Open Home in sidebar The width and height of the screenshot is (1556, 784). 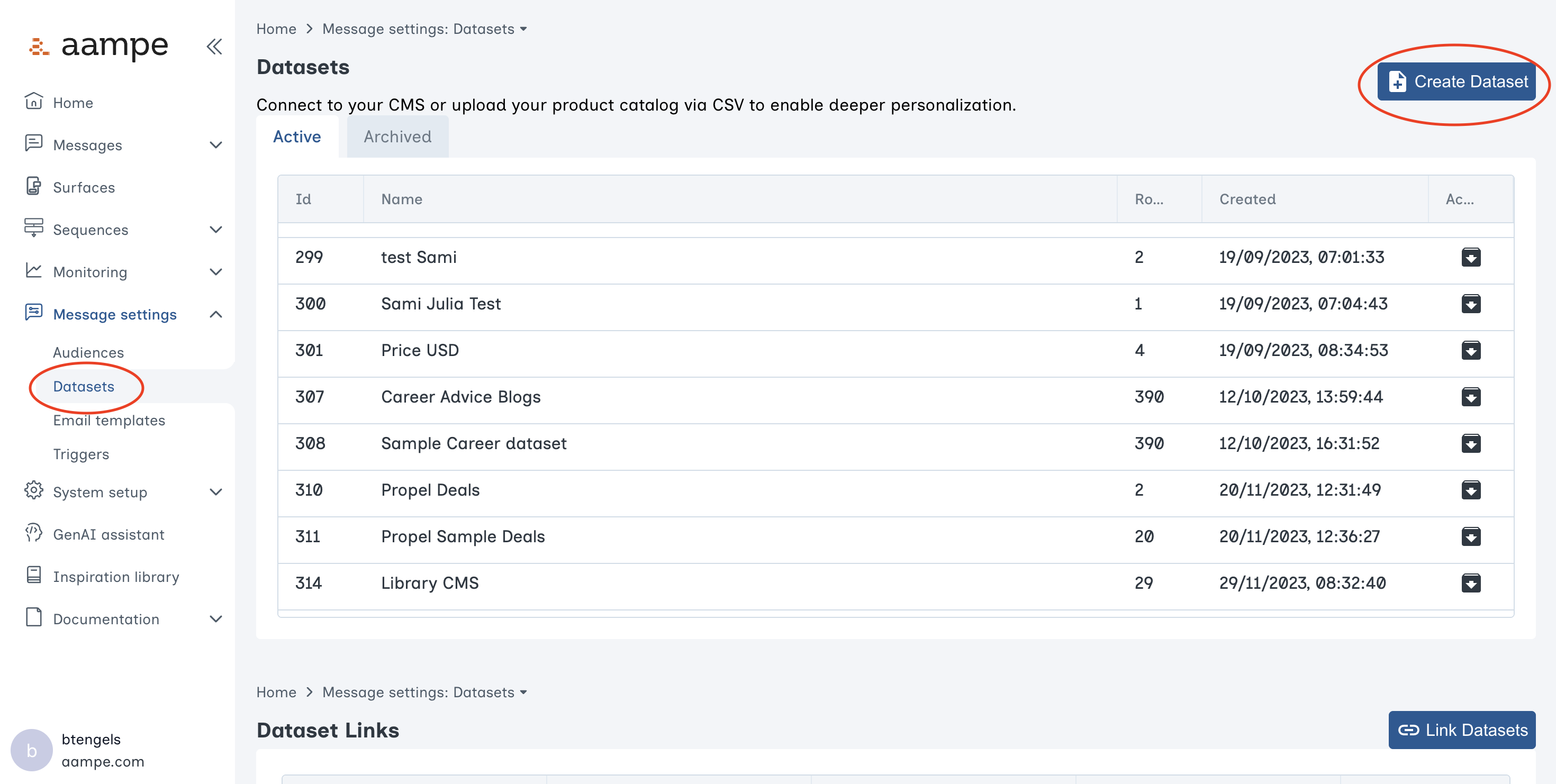click(x=73, y=103)
